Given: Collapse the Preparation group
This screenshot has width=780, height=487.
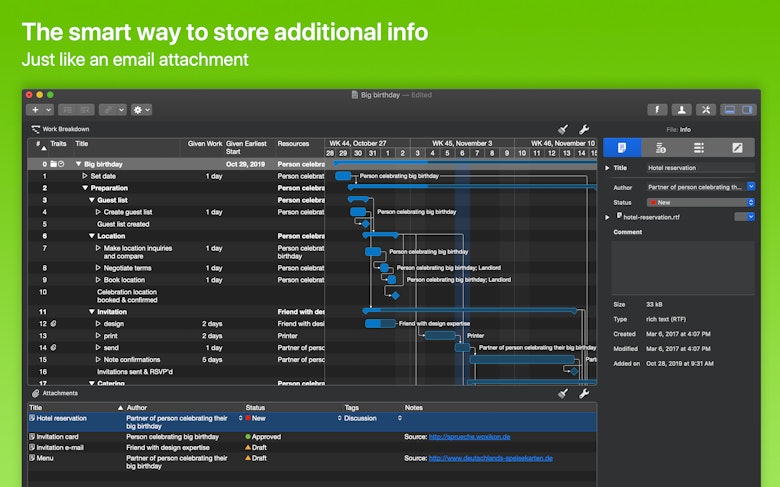Looking at the screenshot, I should point(85,188).
